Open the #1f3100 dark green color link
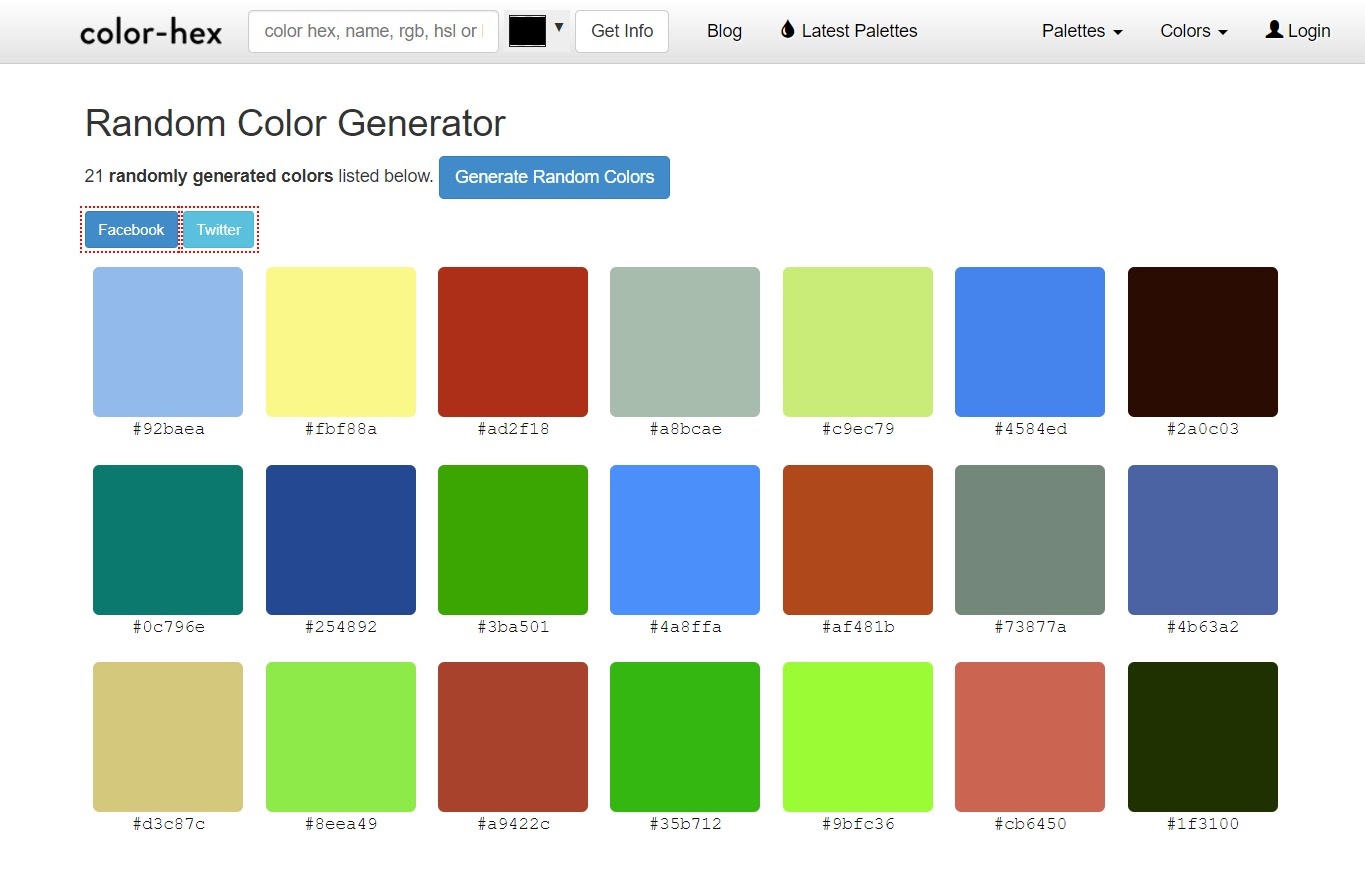 (x=1202, y=824)
